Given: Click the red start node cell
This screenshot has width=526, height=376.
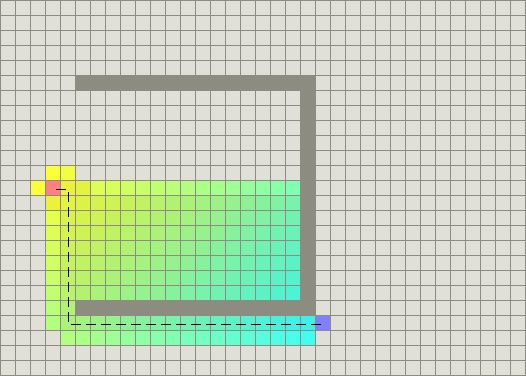Looking at the screenshot, I should pos(53,188).
